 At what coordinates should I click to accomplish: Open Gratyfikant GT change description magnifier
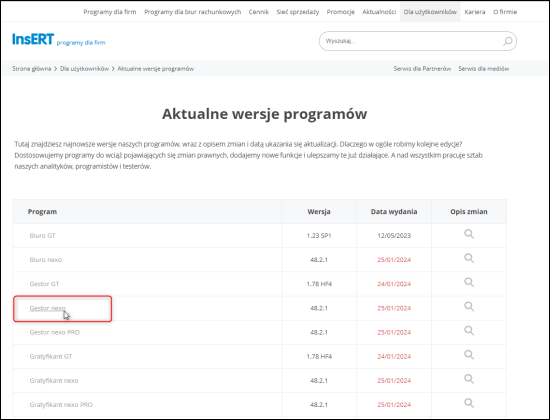click(469, 355)
